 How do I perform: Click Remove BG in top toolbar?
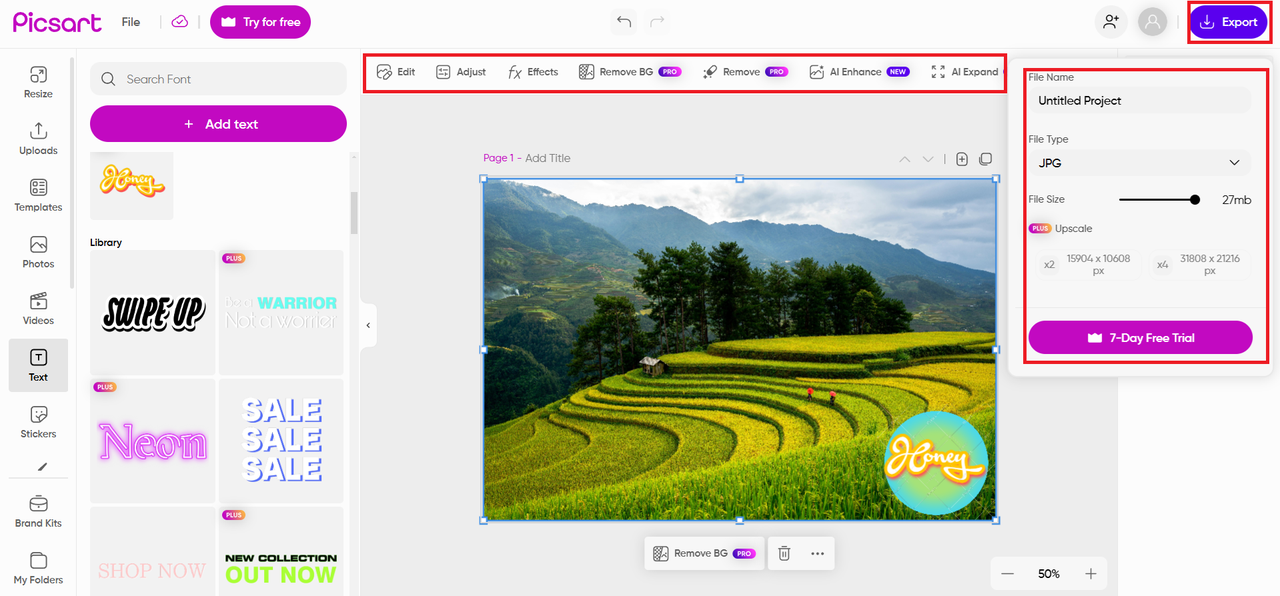pyautogui.click(x=630, y=72)
